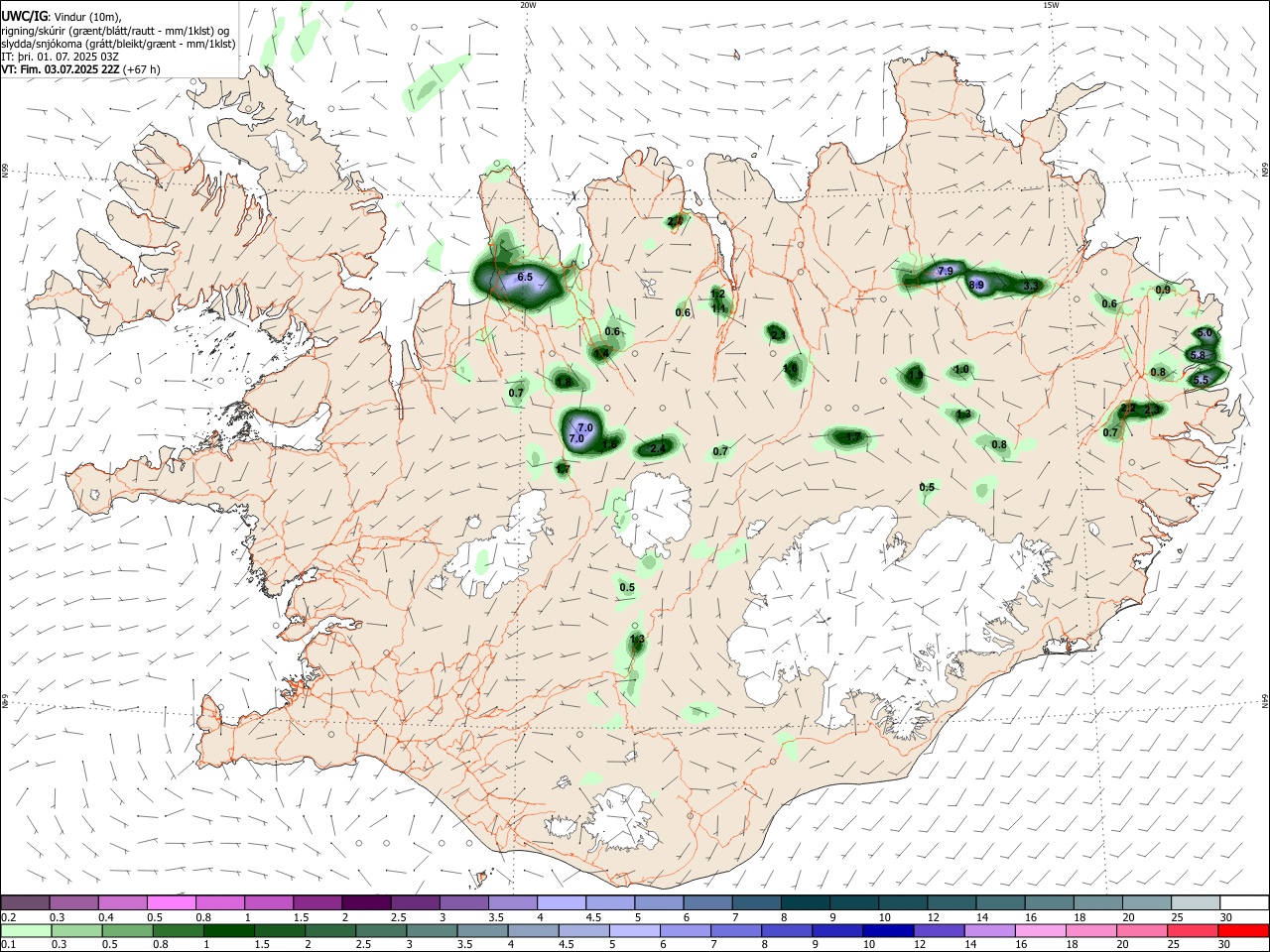Click the 'rigning/skúrir' legend description line
1270x952 pixels.
114,30
